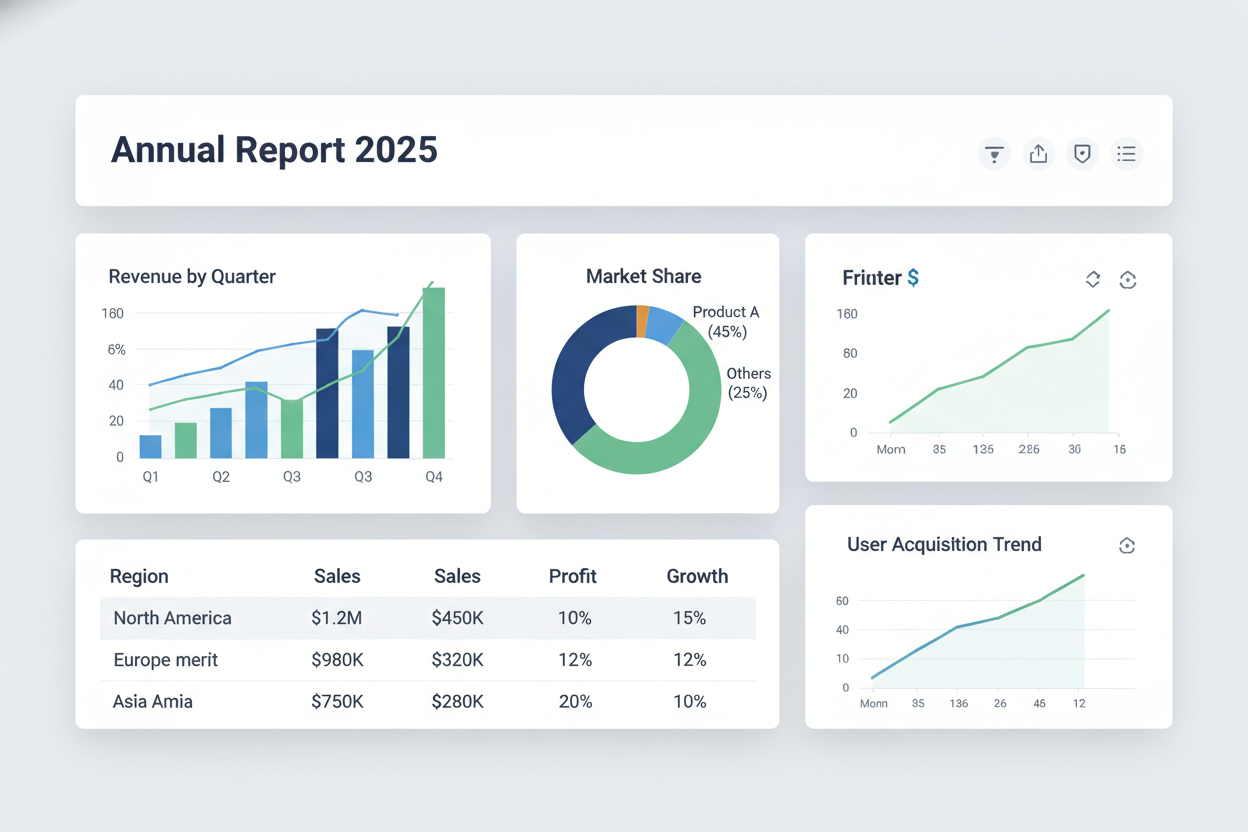Screen dimensions: 1248x832
Task: Click the shield icon in the report header
Action: pos(1082,154)
